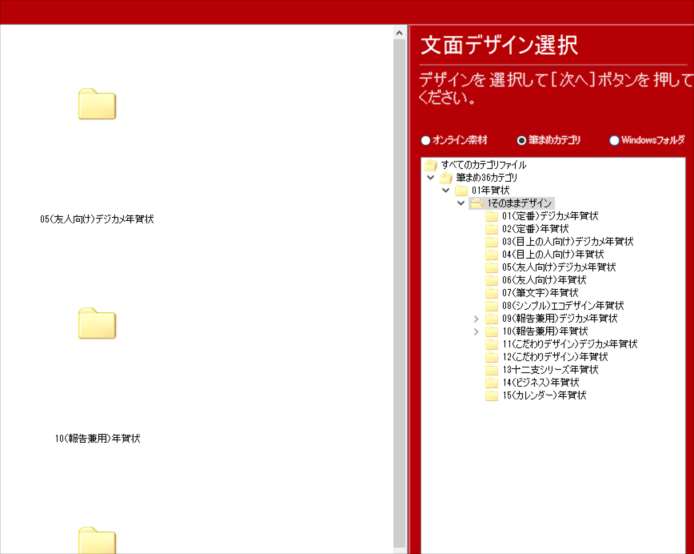Click the scroll-up arrow of the thumbnail pane
The height and width of the screenshot is (554, 694).
pyautogui.click(x=400, y=32)
